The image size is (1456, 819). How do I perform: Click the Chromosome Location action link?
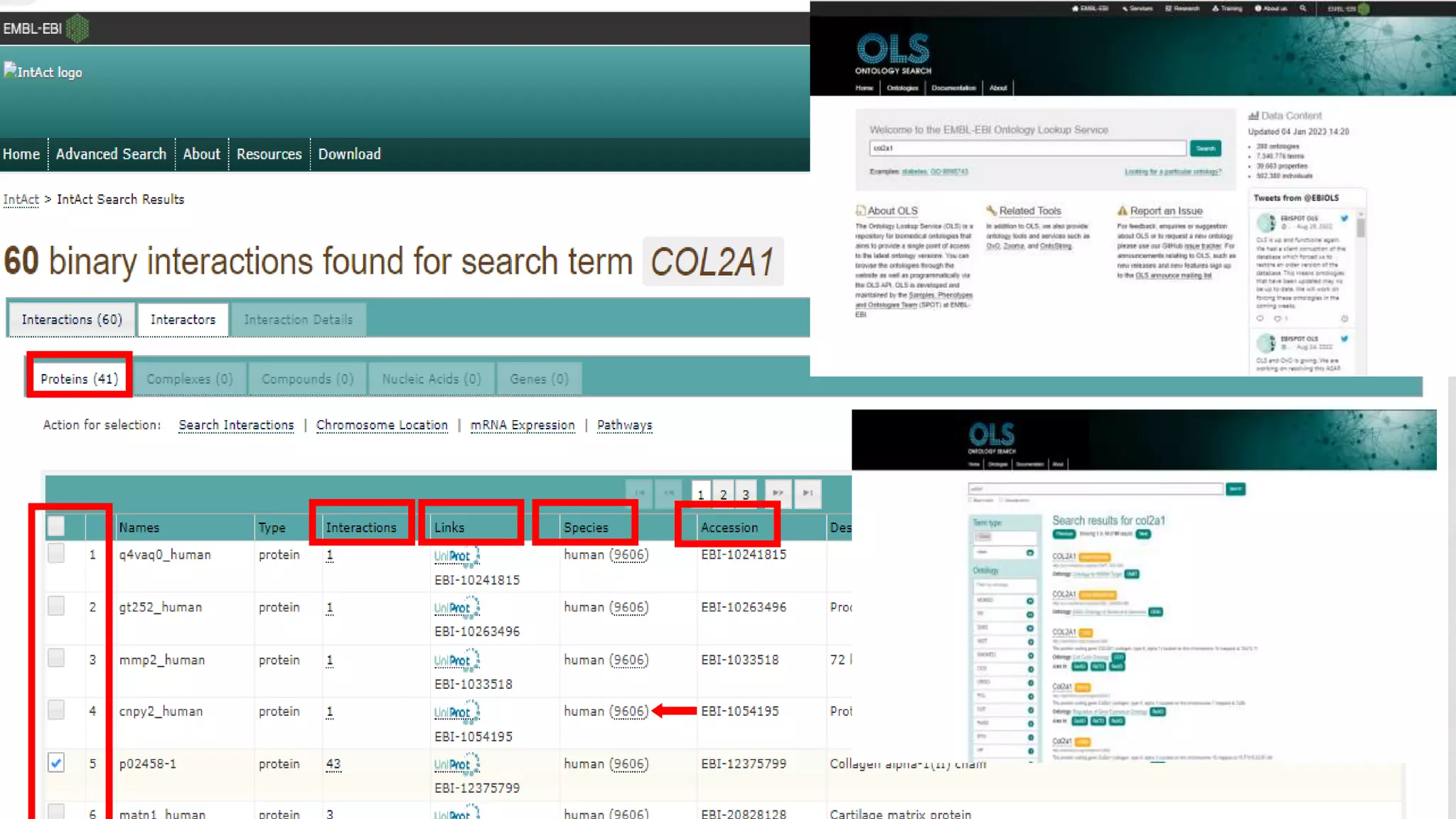click(382, 425)
